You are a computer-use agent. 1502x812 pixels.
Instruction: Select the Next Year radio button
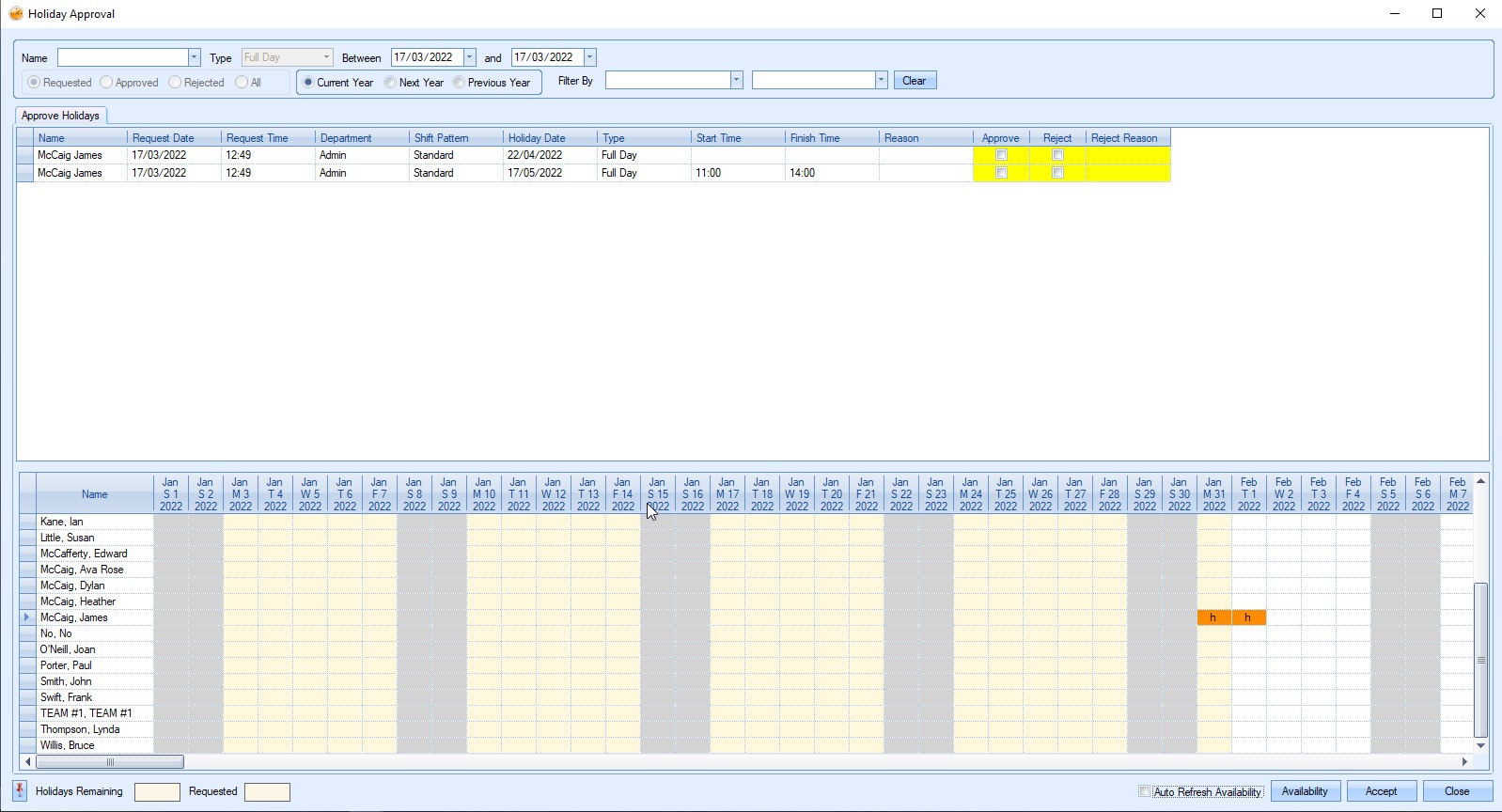(390, 83)
